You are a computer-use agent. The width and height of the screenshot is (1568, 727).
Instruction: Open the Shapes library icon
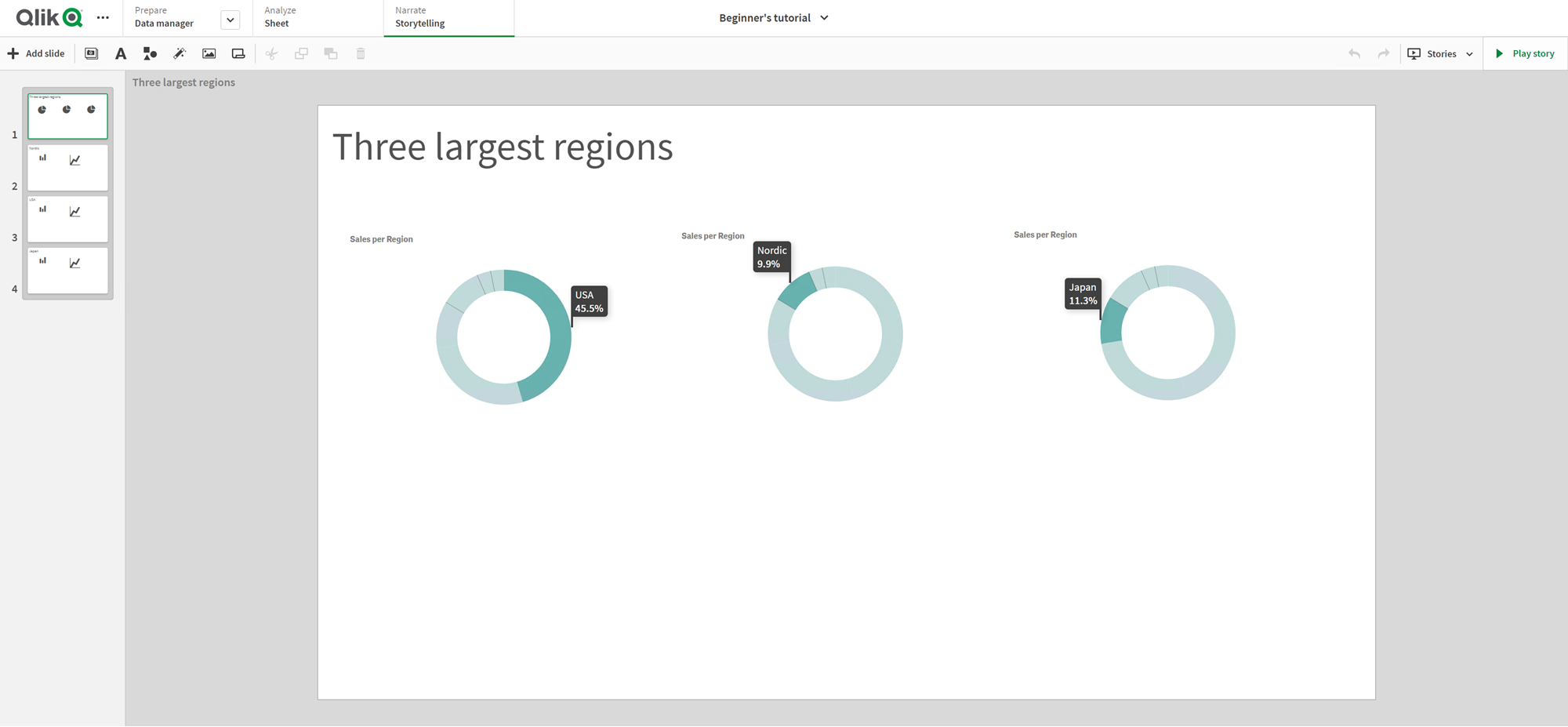click(150, 53)
